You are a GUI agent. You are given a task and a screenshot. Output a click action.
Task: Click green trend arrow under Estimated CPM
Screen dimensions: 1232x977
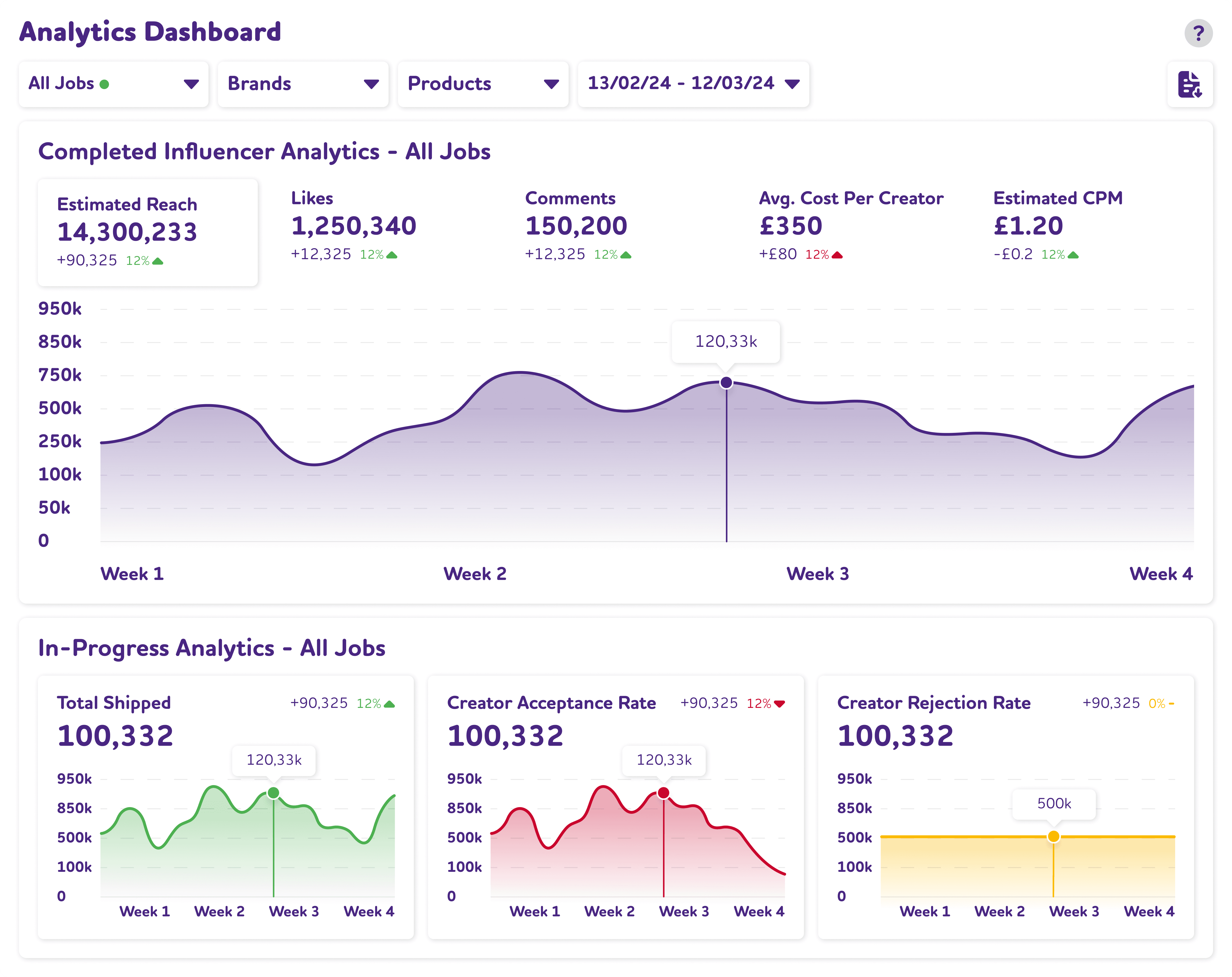[1073, 255]
